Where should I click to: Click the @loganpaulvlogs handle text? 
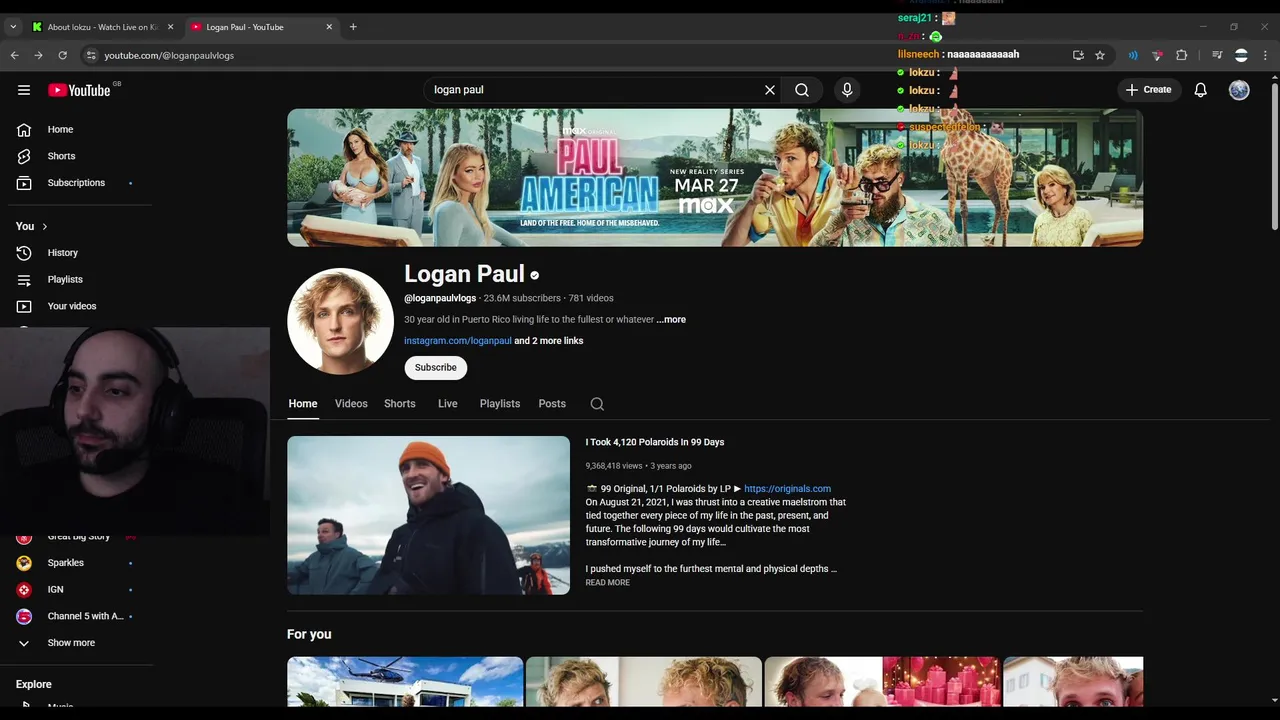tap(440, 298)
